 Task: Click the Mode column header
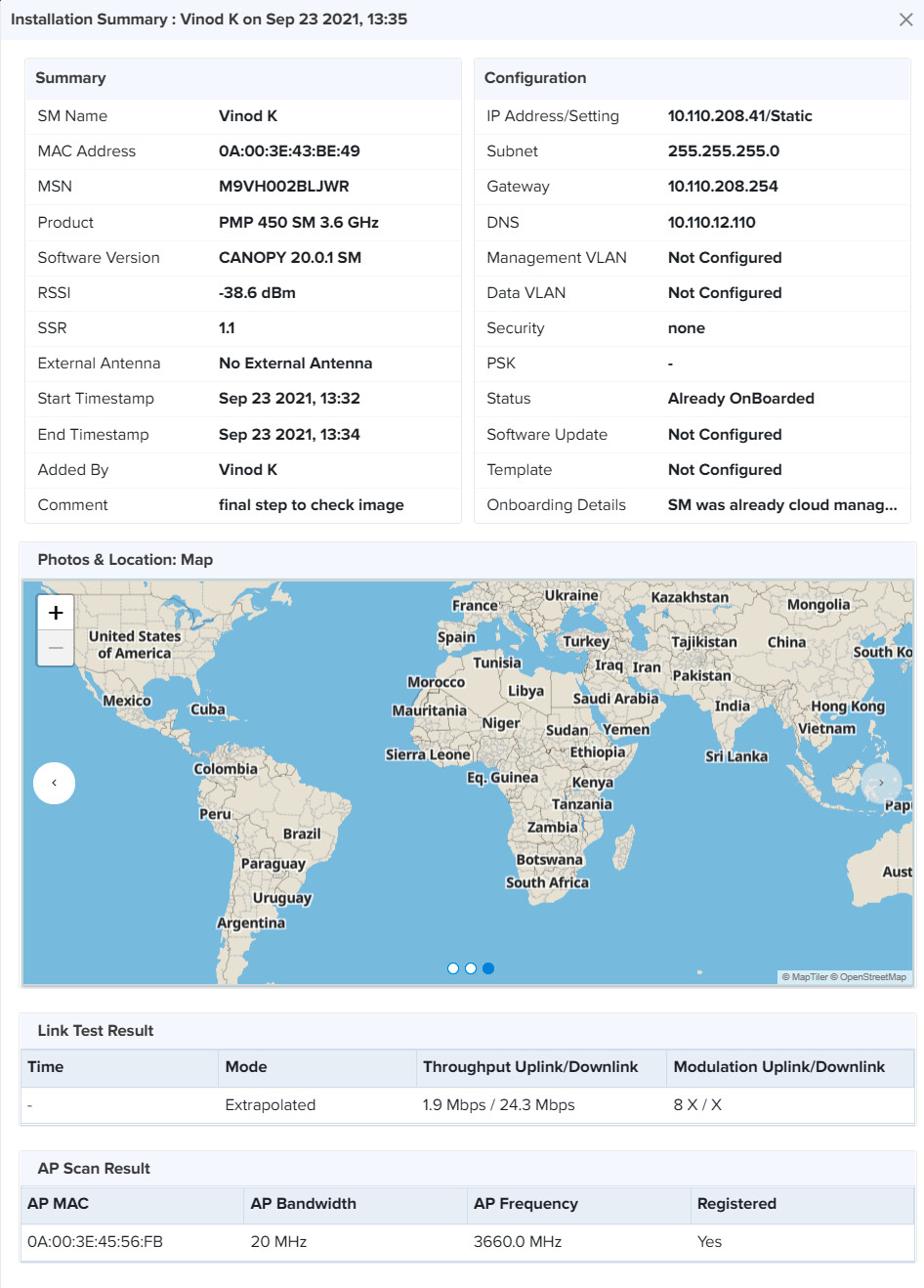[246, 1067]
